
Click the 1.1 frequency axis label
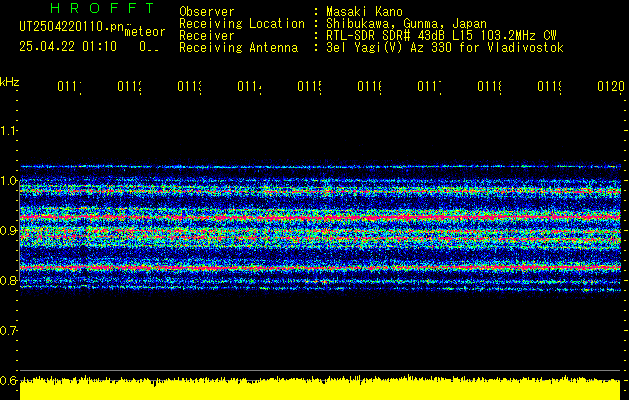pyautogui.click(x=8, y=130)
